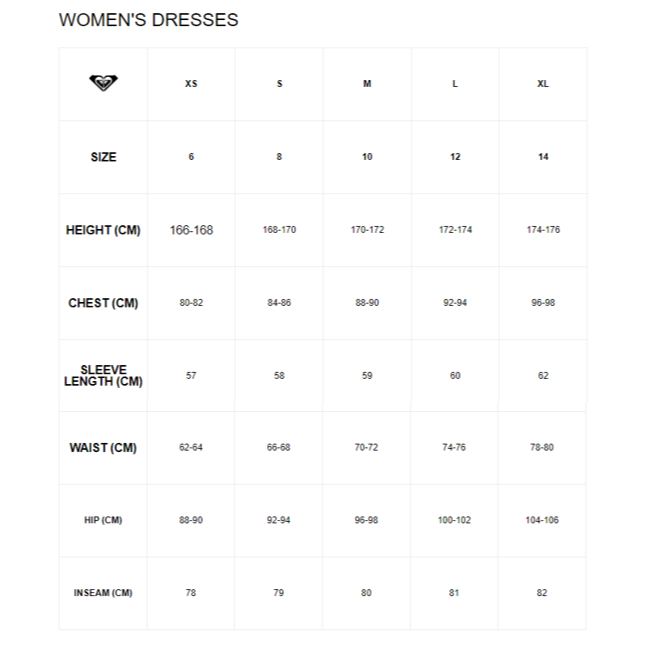Select the XS column header
Image resolution: width=648 pixels, height=648 pixels.
click(x=191, y=84)
